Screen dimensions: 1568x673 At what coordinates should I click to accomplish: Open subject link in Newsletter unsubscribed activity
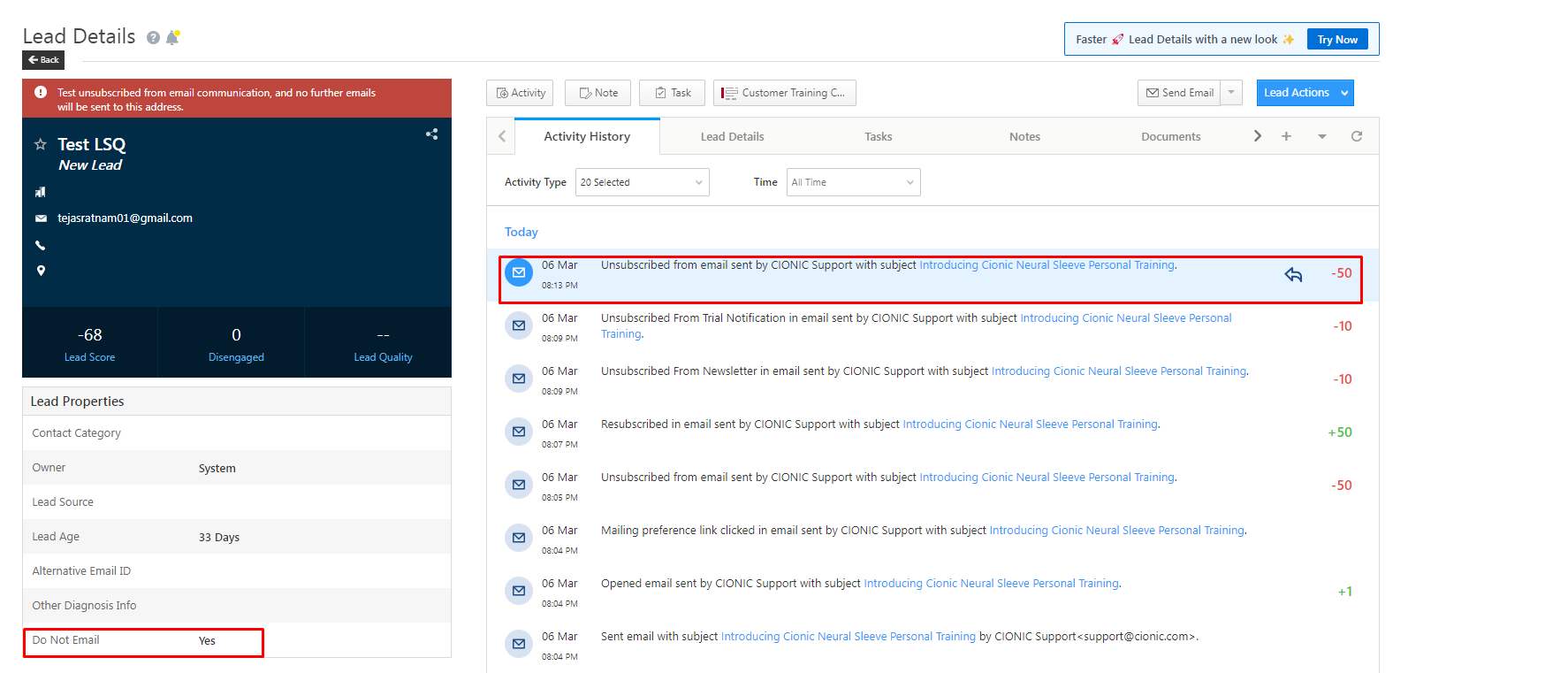tap(1119, 371)
